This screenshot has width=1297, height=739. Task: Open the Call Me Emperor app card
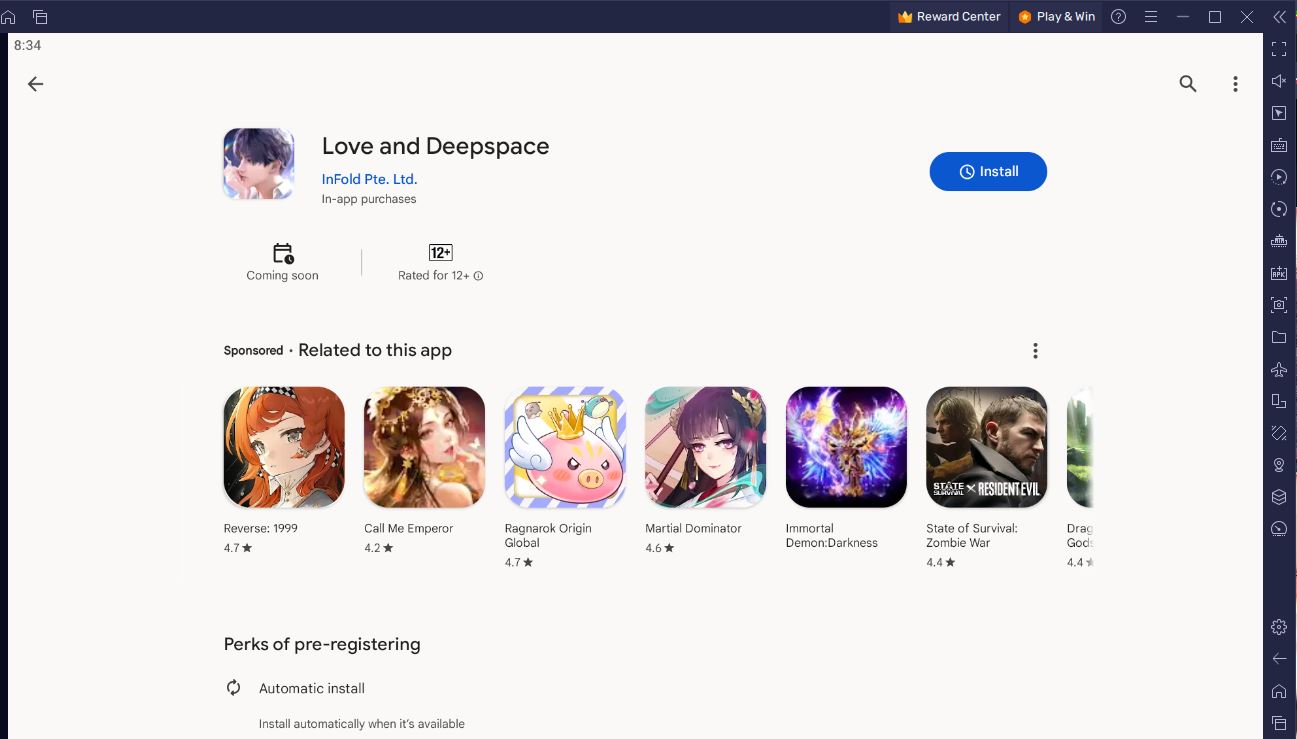click(424, 471)
